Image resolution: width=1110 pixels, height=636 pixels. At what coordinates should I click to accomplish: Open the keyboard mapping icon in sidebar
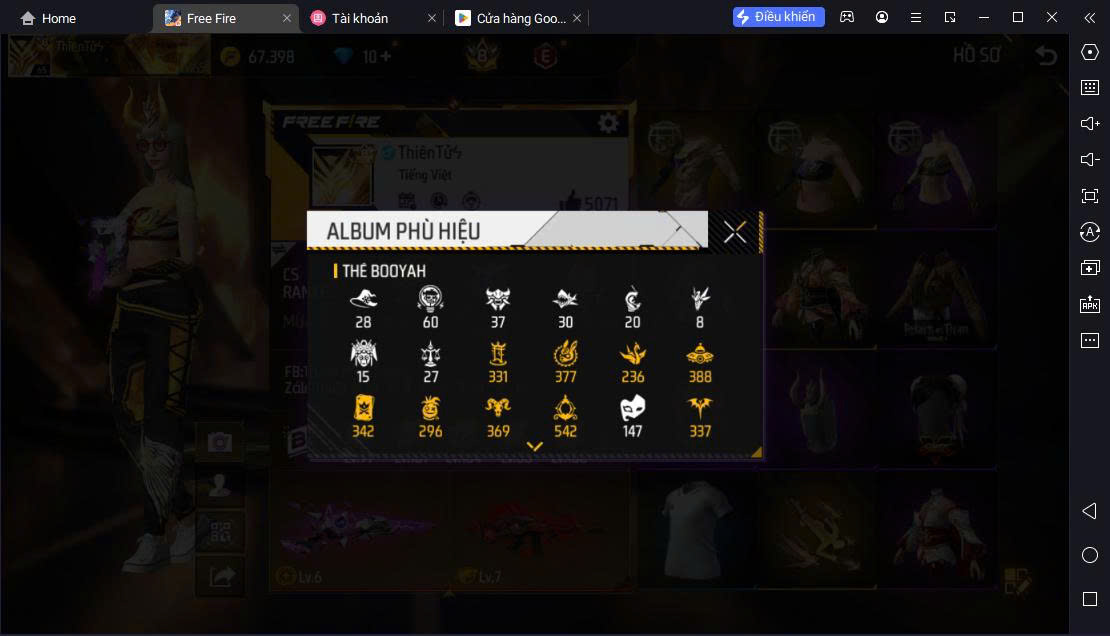(x=1089, y=88)
